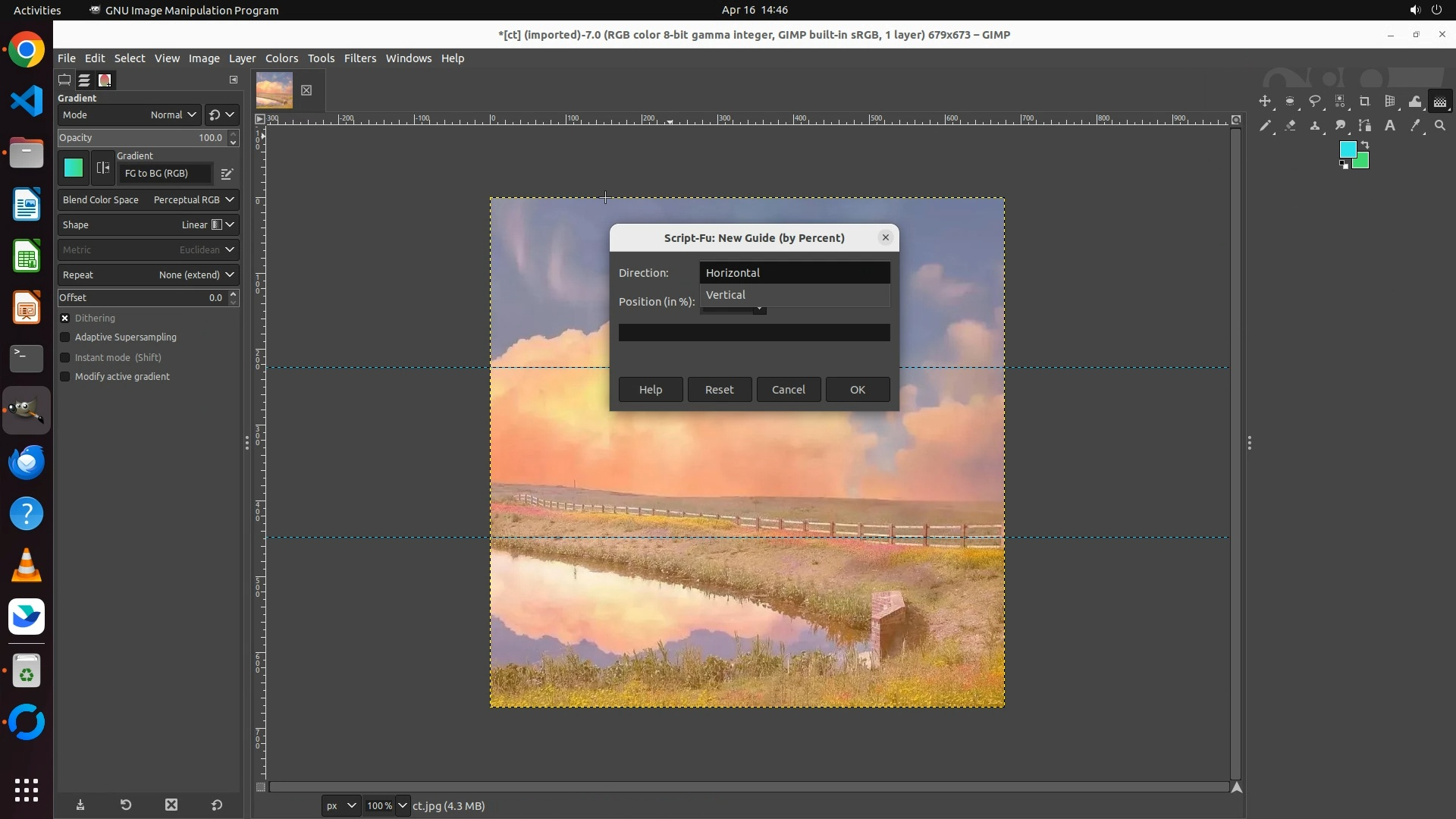Select the Zoom magnifier tool
Image resolution: width=1456 pixels, height=819 pixels.
[1440, 126]
